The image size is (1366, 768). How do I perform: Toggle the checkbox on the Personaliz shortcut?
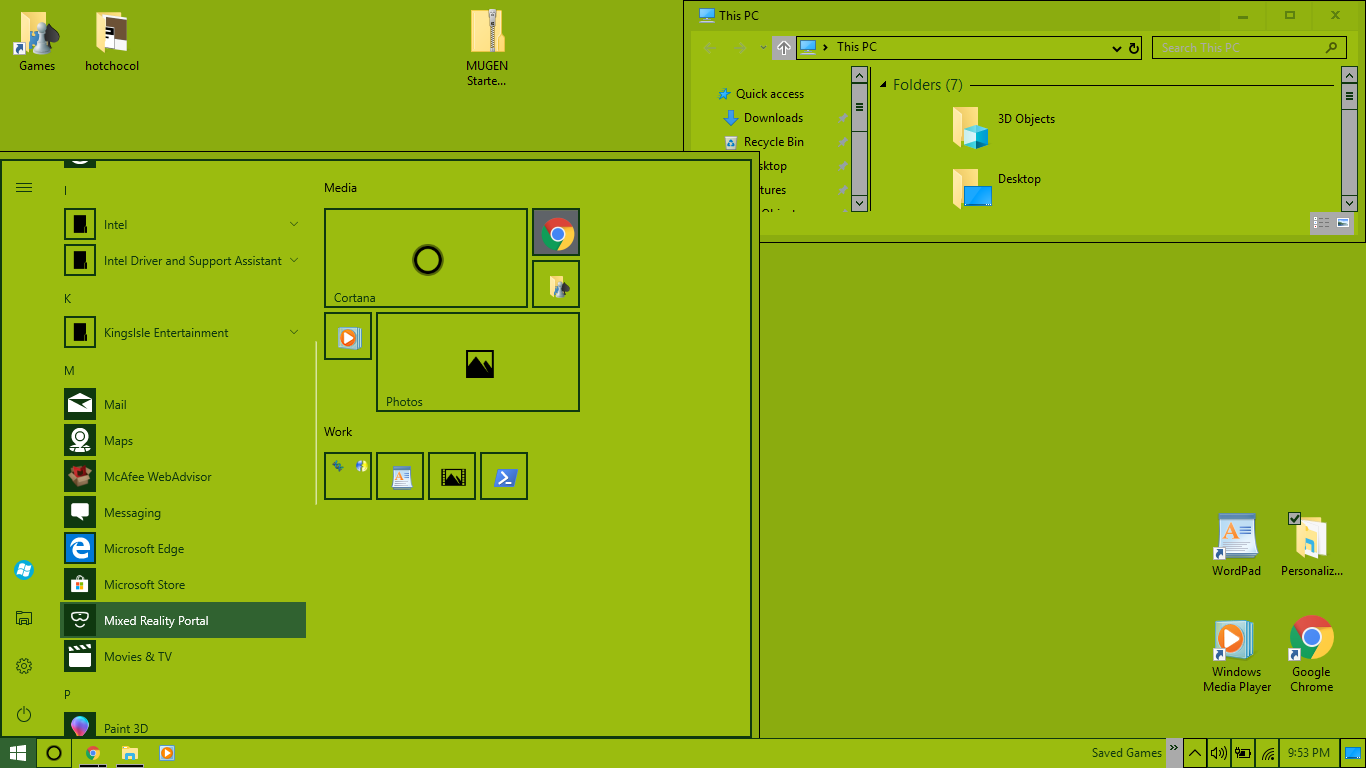click(x=1296, y=517)
